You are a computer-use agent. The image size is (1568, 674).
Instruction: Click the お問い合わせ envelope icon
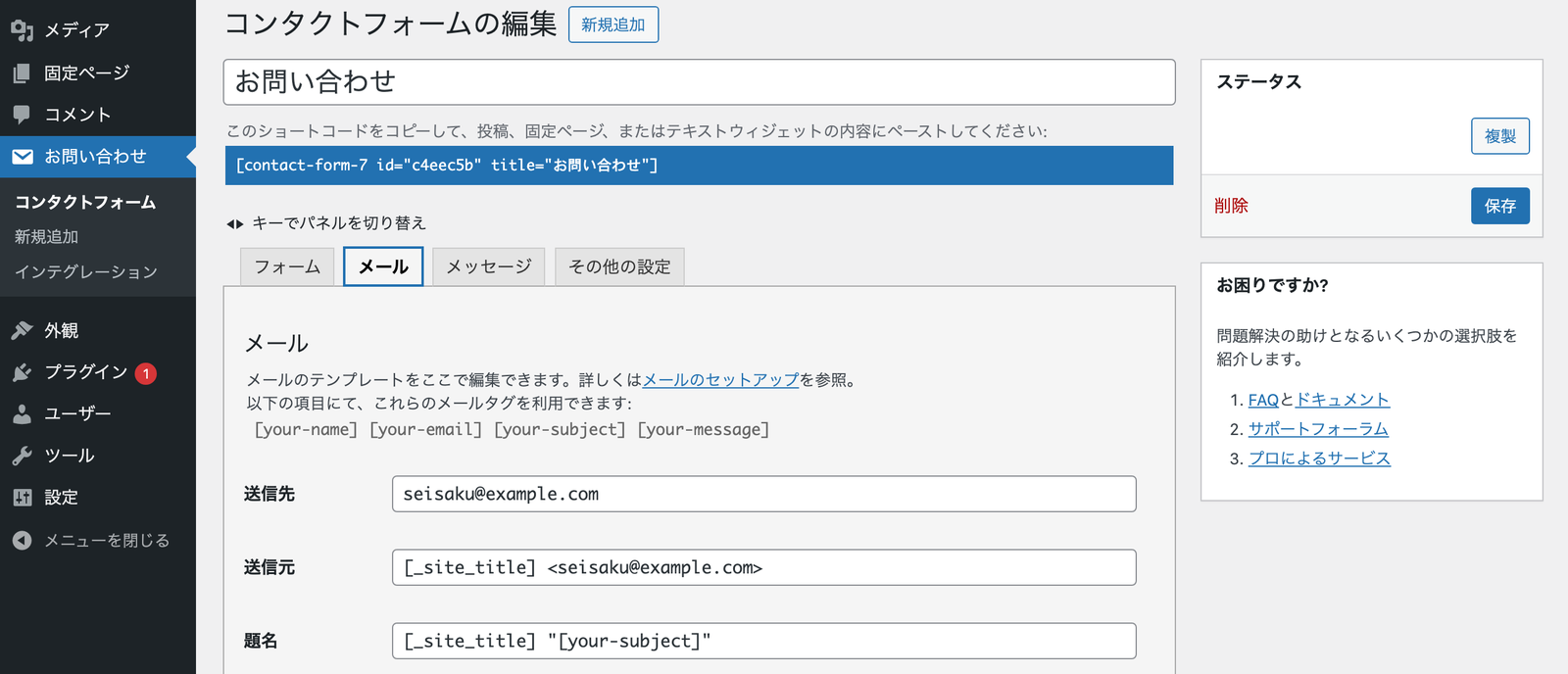pyautogui.click(x=23, y=157)
